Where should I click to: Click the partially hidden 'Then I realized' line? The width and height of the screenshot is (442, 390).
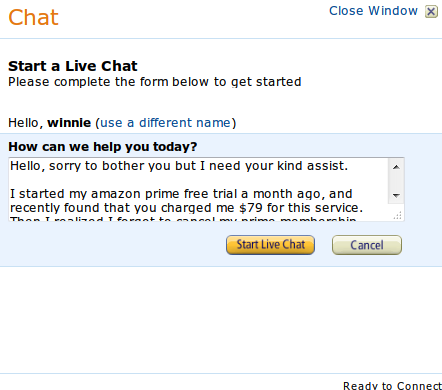click(x=183, y=218)
